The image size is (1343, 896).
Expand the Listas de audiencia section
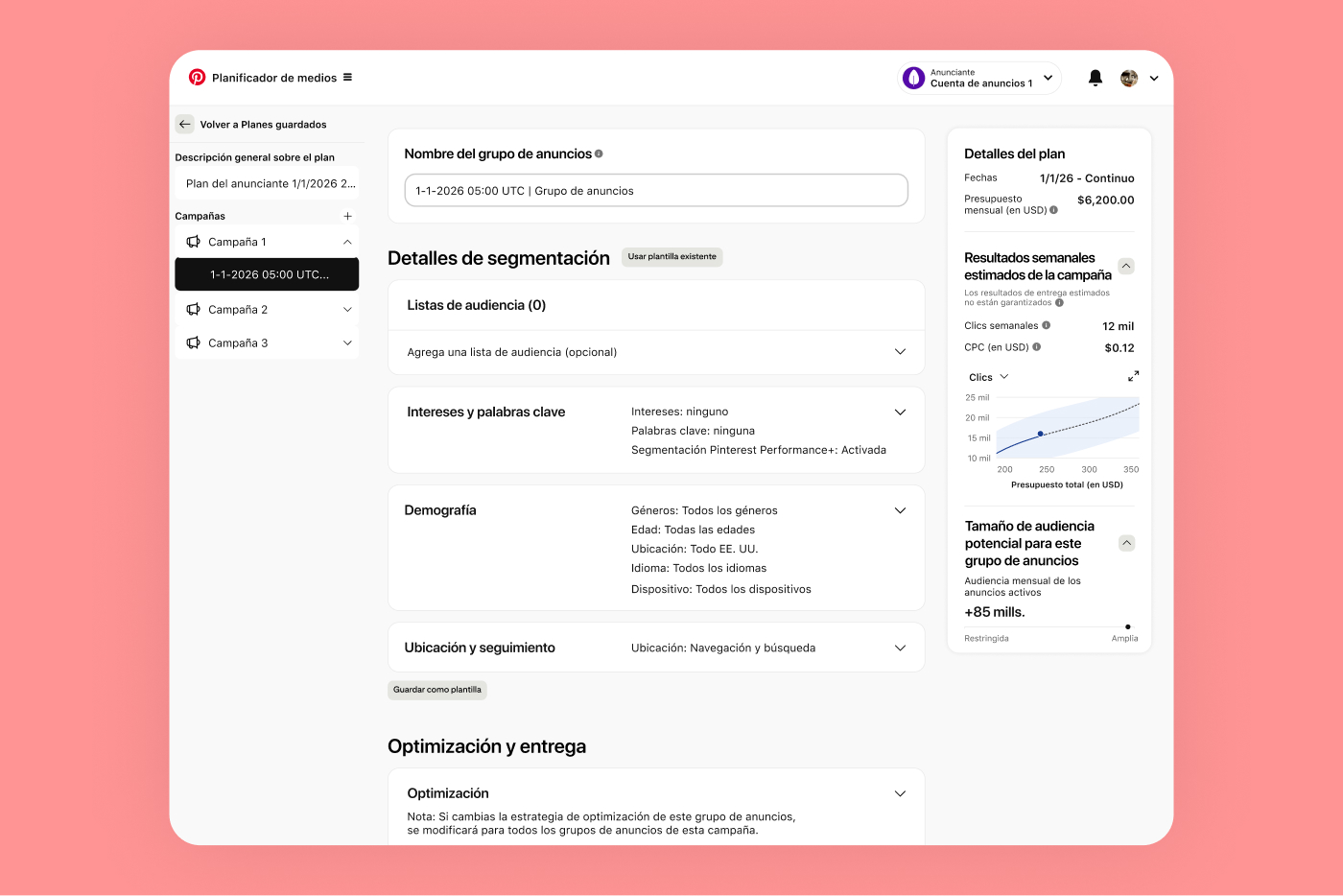(x=900, y=352)
